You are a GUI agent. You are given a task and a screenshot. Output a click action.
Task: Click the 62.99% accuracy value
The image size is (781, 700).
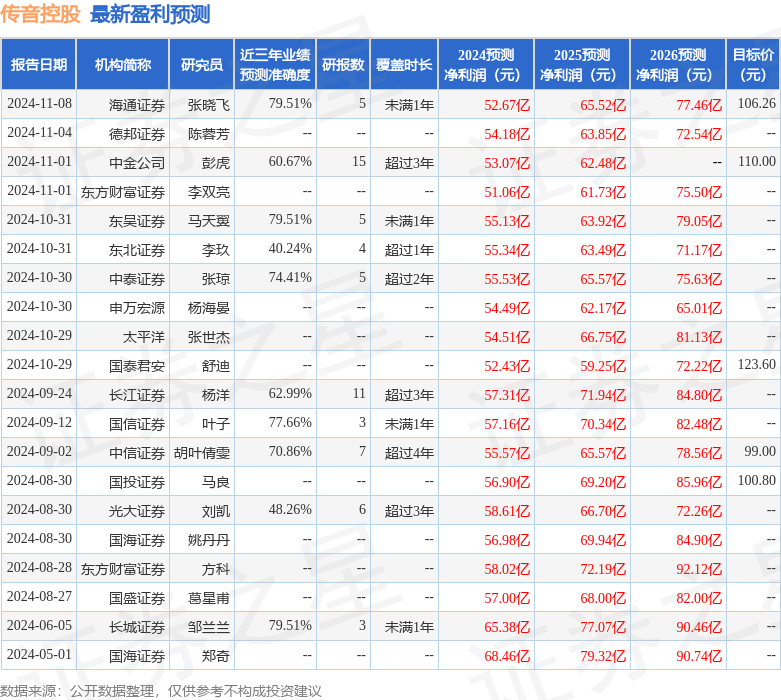click(290, 394)
